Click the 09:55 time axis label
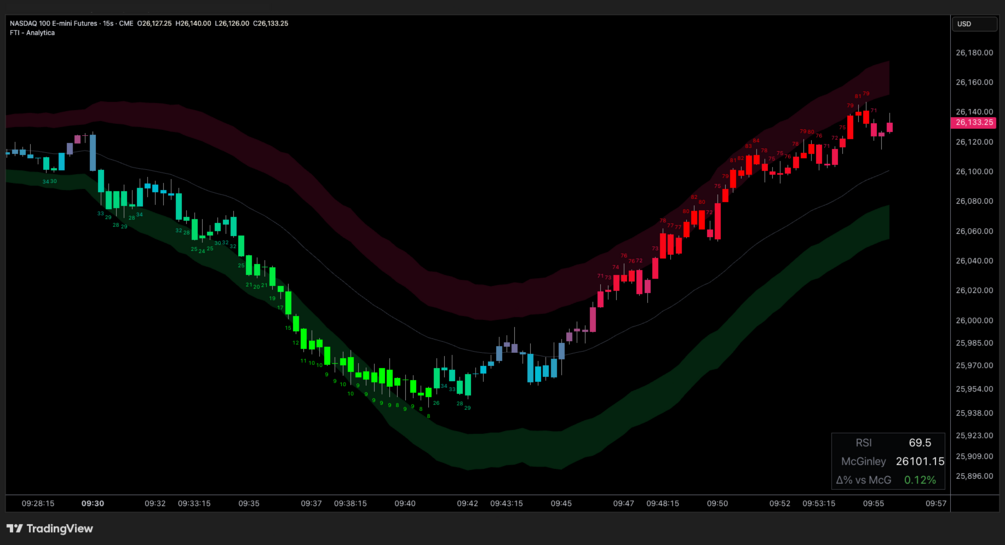The height and width of the screenshot is (545, 1005). tap(874, 503)
